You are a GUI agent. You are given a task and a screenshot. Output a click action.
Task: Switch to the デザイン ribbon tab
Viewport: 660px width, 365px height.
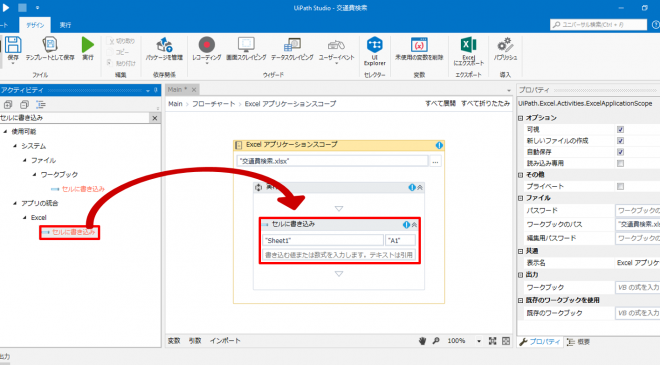coord(35,25)
